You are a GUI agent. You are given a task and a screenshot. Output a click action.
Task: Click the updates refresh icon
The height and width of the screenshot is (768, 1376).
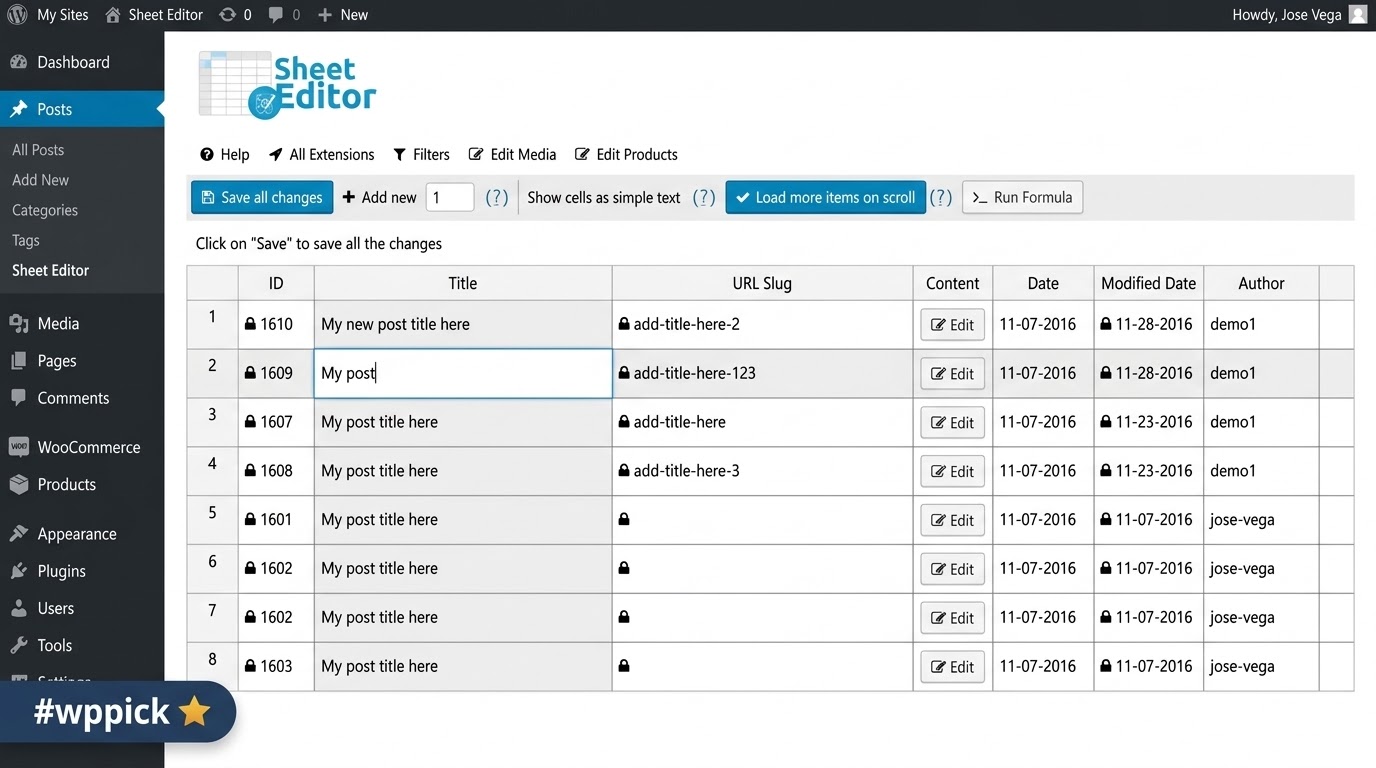point(228,15)
